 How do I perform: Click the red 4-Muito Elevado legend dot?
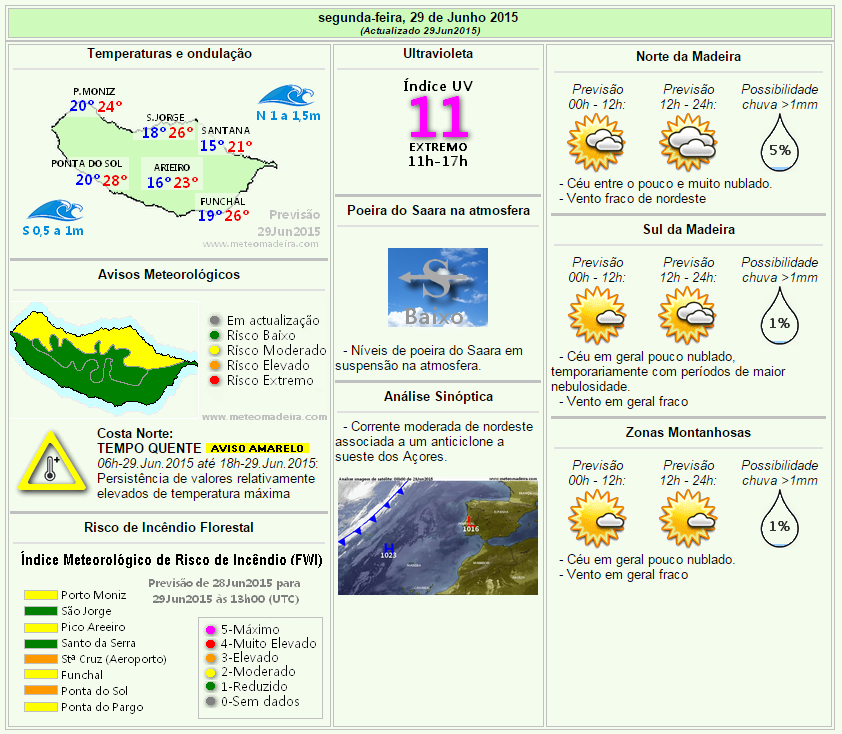210,644
